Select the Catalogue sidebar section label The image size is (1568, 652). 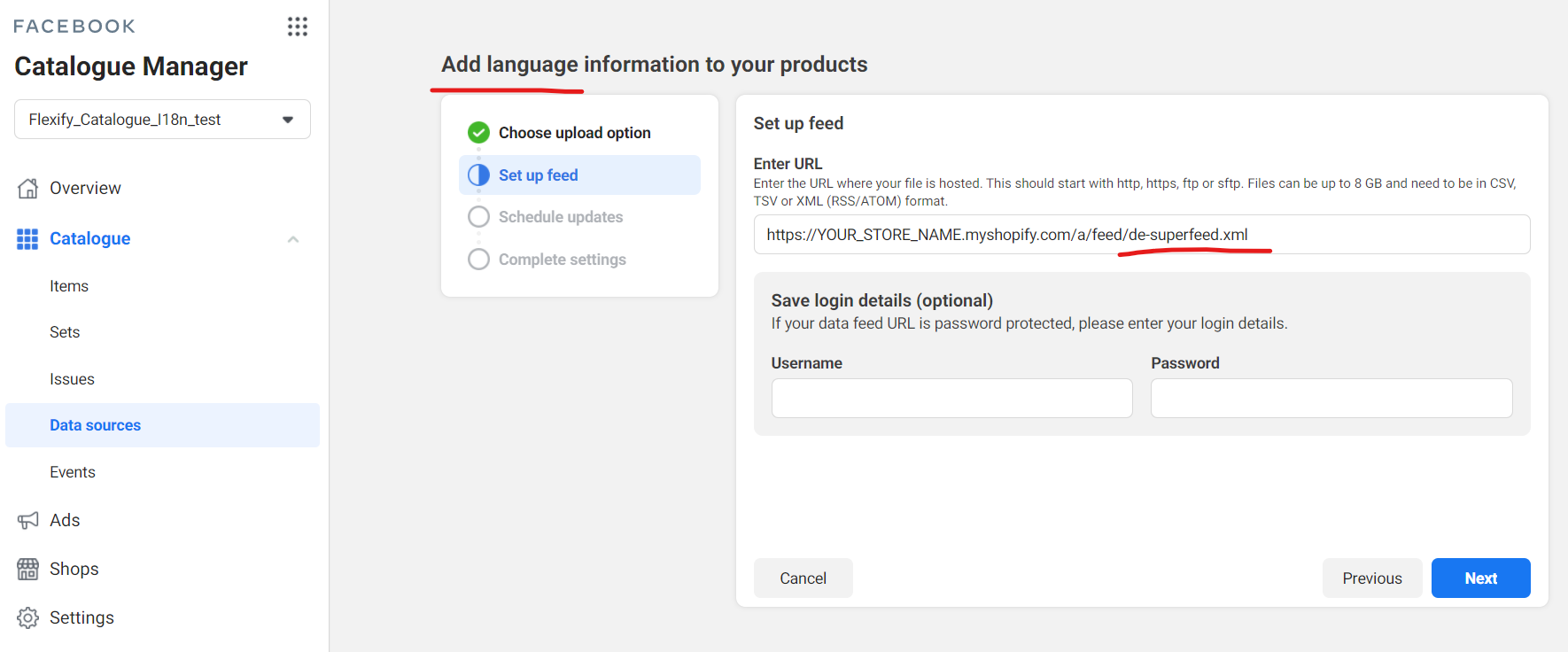pyautogui.click(x=90, y=238)
